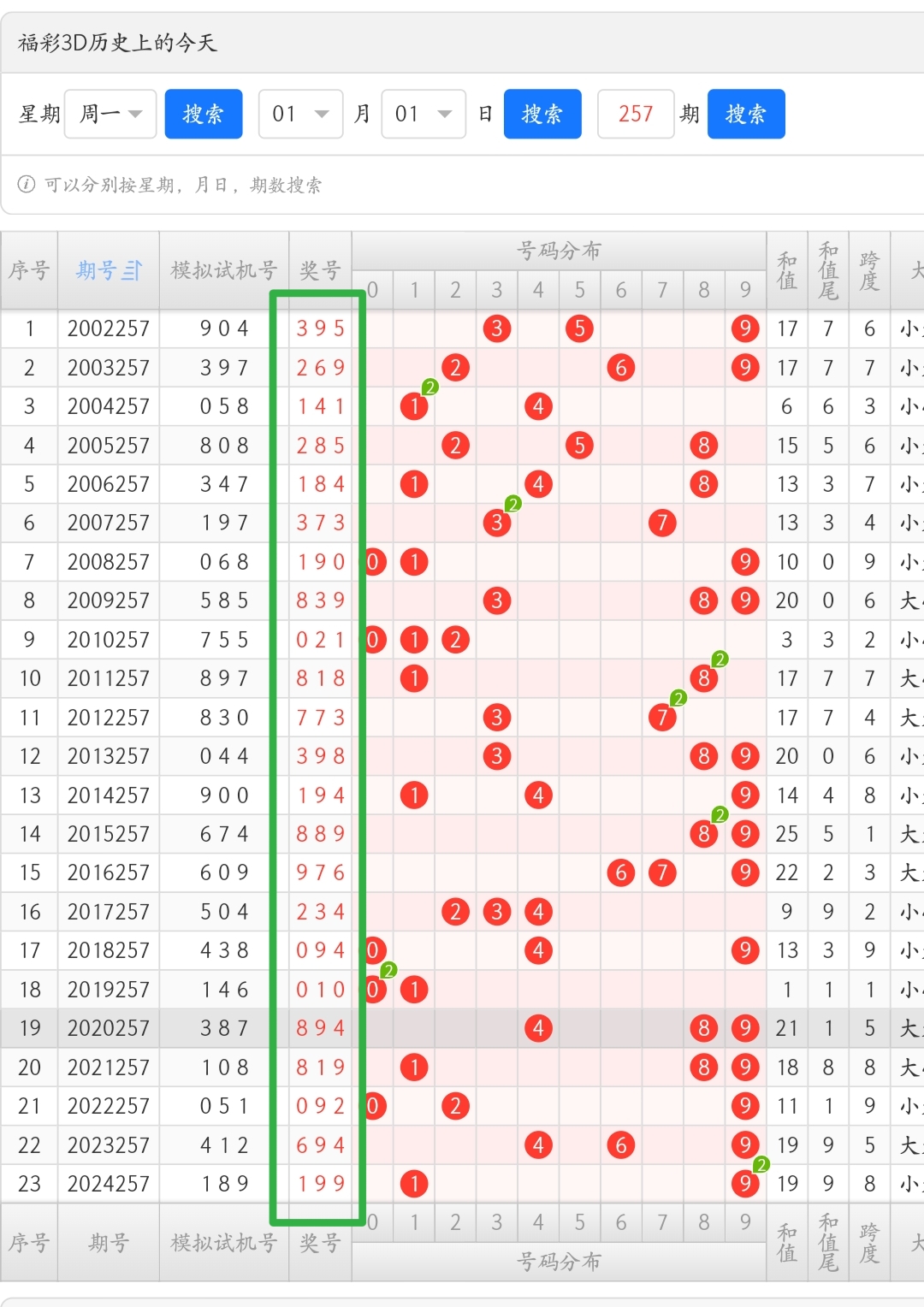Click trial number 058 in row 3
Screen dimensions: 924x1307
pos(224,406)
